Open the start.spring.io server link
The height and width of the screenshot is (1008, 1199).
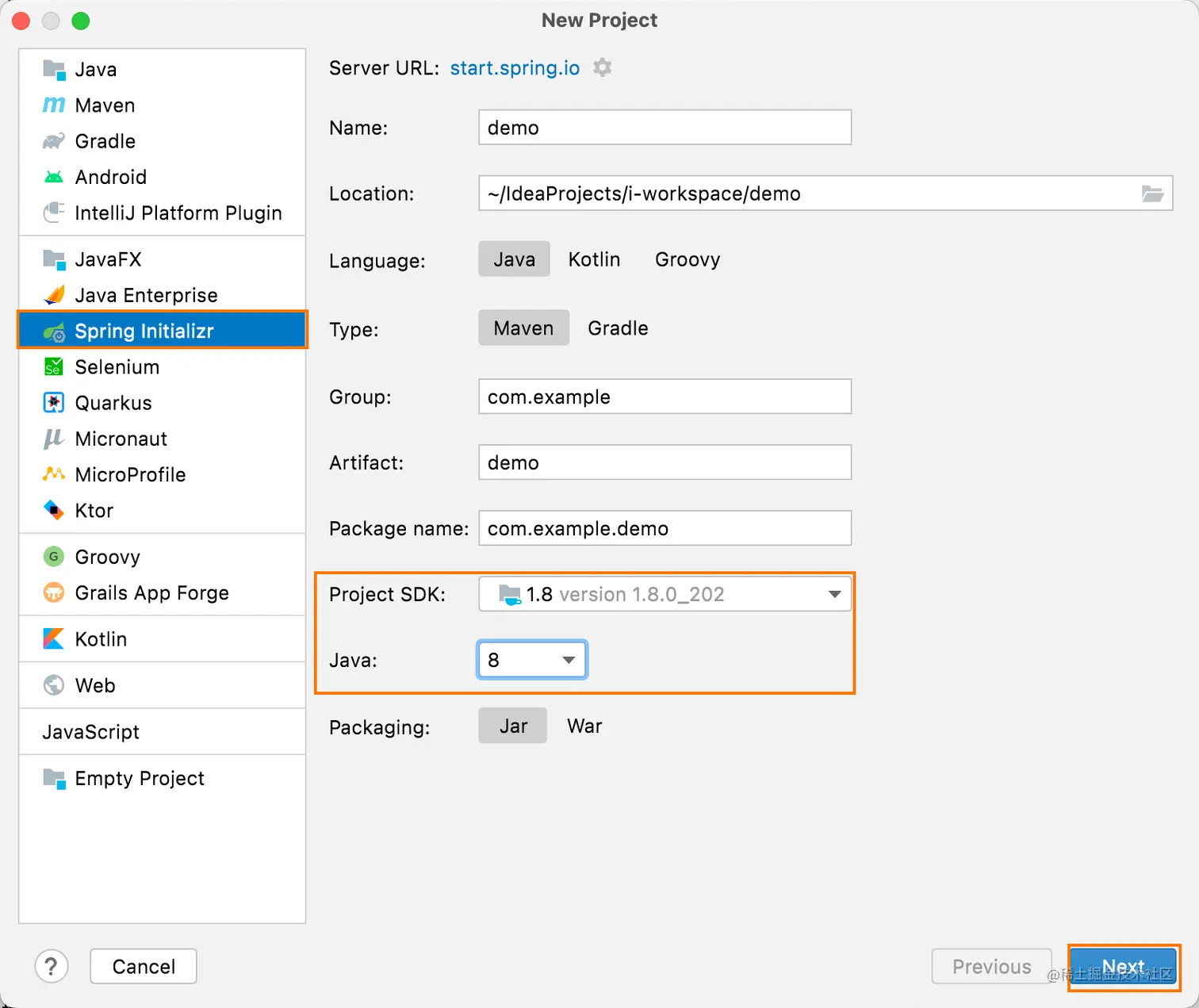515,68
